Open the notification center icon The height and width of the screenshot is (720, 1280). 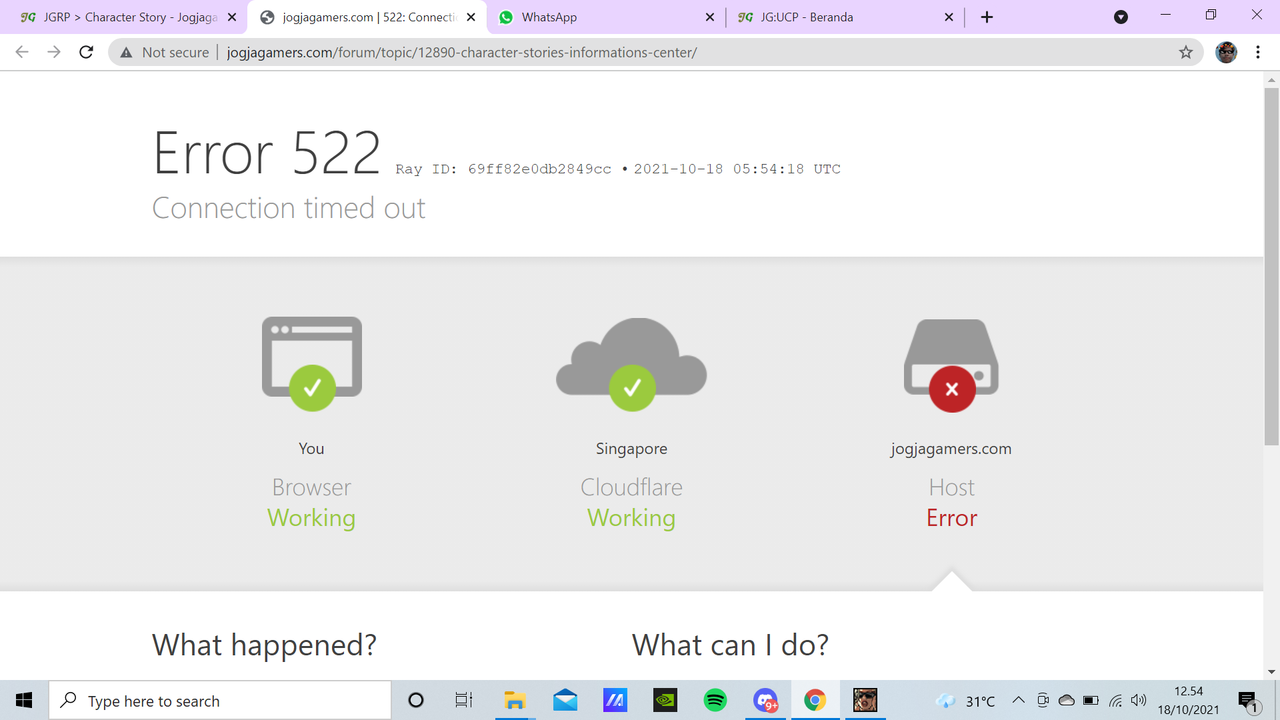1248,701
